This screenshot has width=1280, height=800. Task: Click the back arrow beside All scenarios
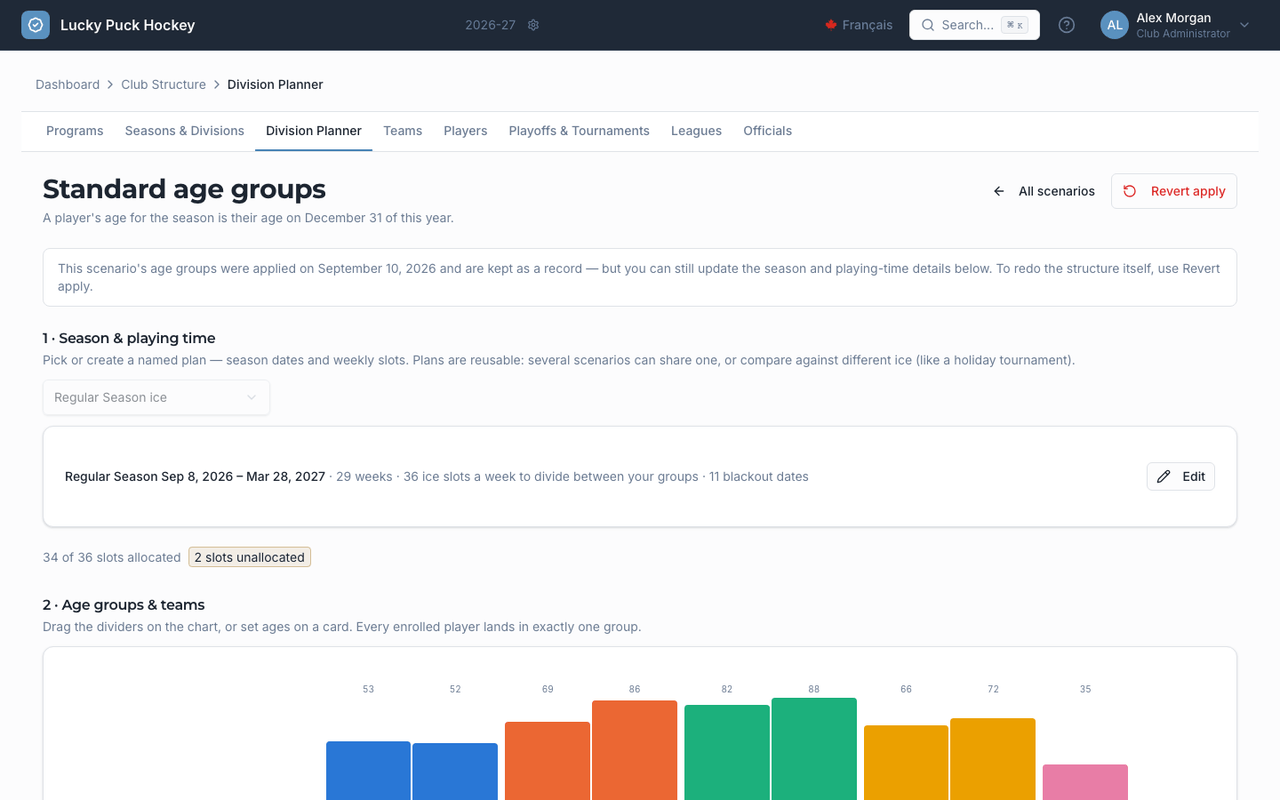tap(999, 191)
